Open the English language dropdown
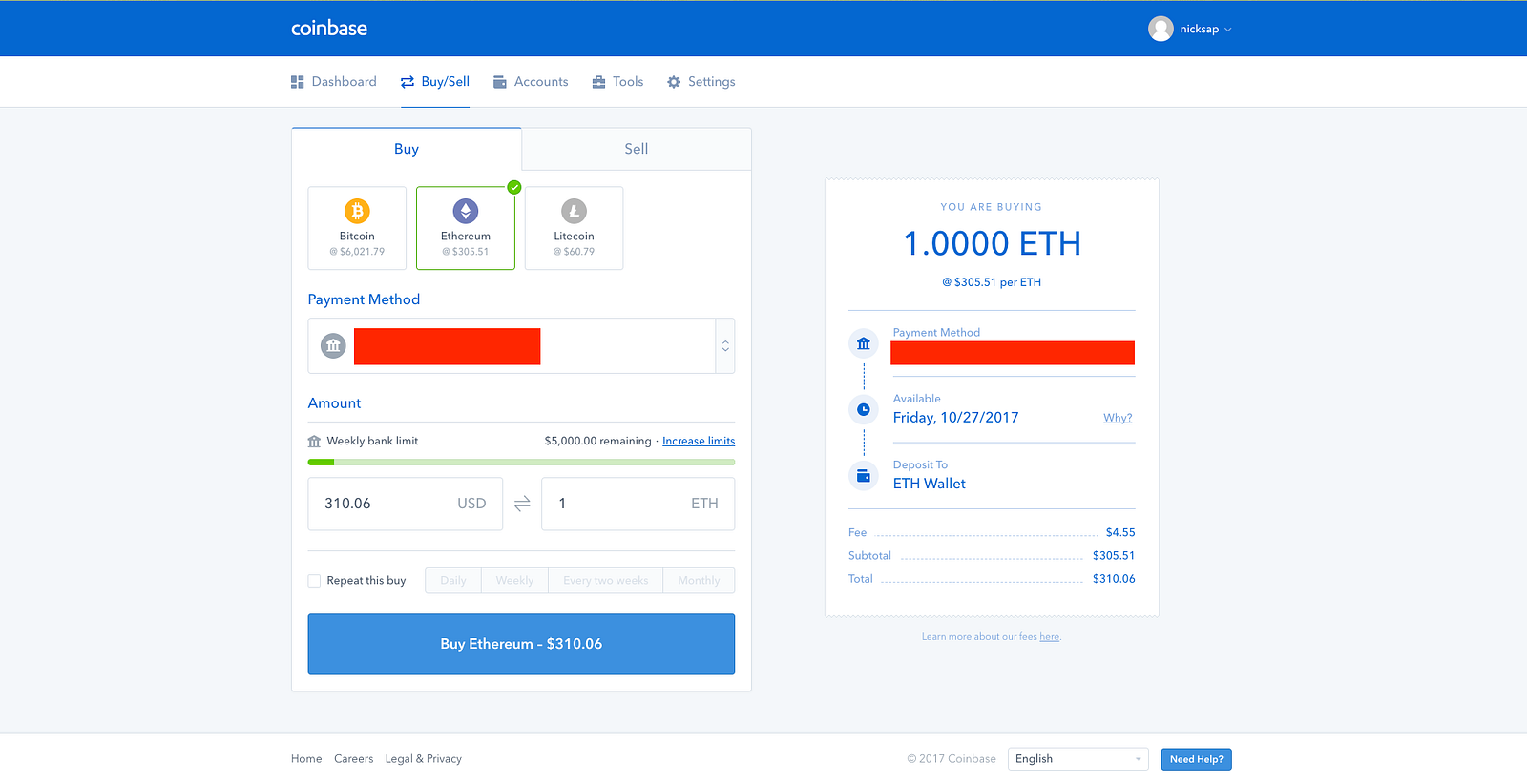The height and width of the screenshot is (784, 1527). pos(1078,759)
